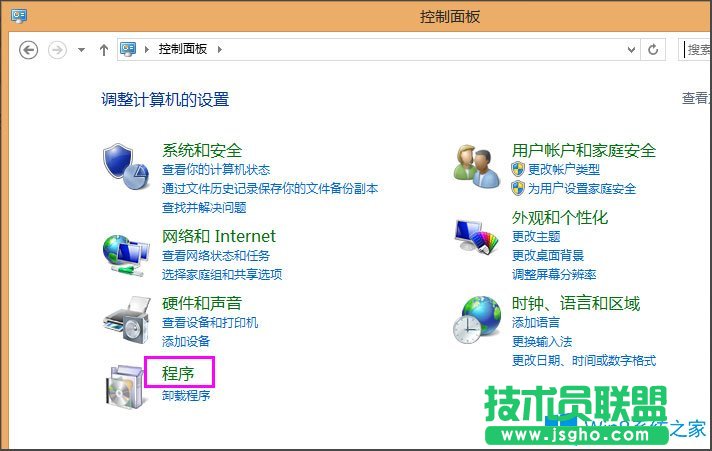Open the recent locations dropdown arrow
712x451 pixels.
[x=81, y=50]
